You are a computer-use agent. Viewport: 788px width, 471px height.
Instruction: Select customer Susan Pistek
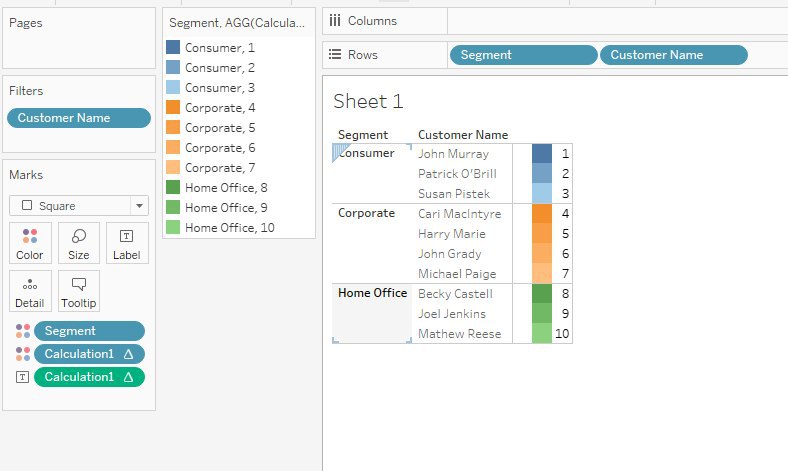pyautogui.click(x=454, y=194)
